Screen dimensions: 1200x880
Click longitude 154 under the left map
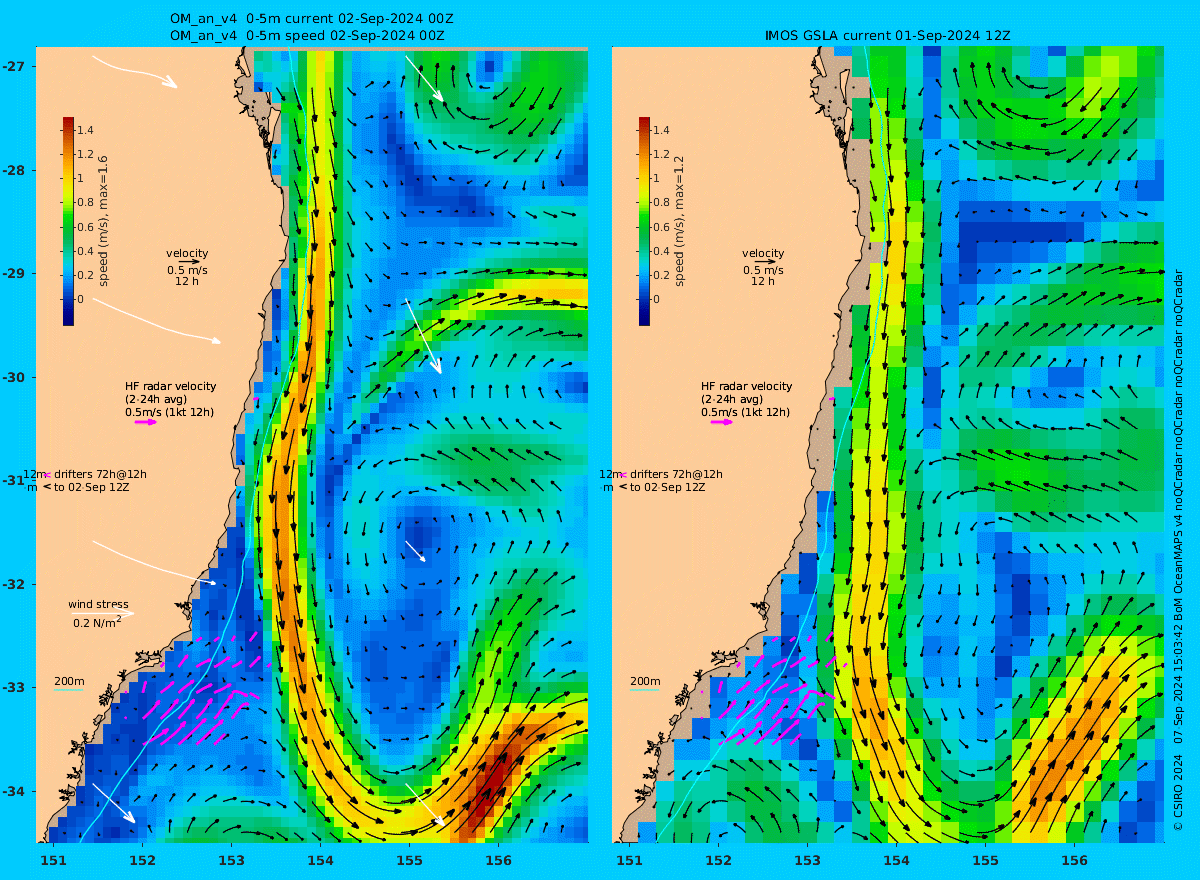320,860
